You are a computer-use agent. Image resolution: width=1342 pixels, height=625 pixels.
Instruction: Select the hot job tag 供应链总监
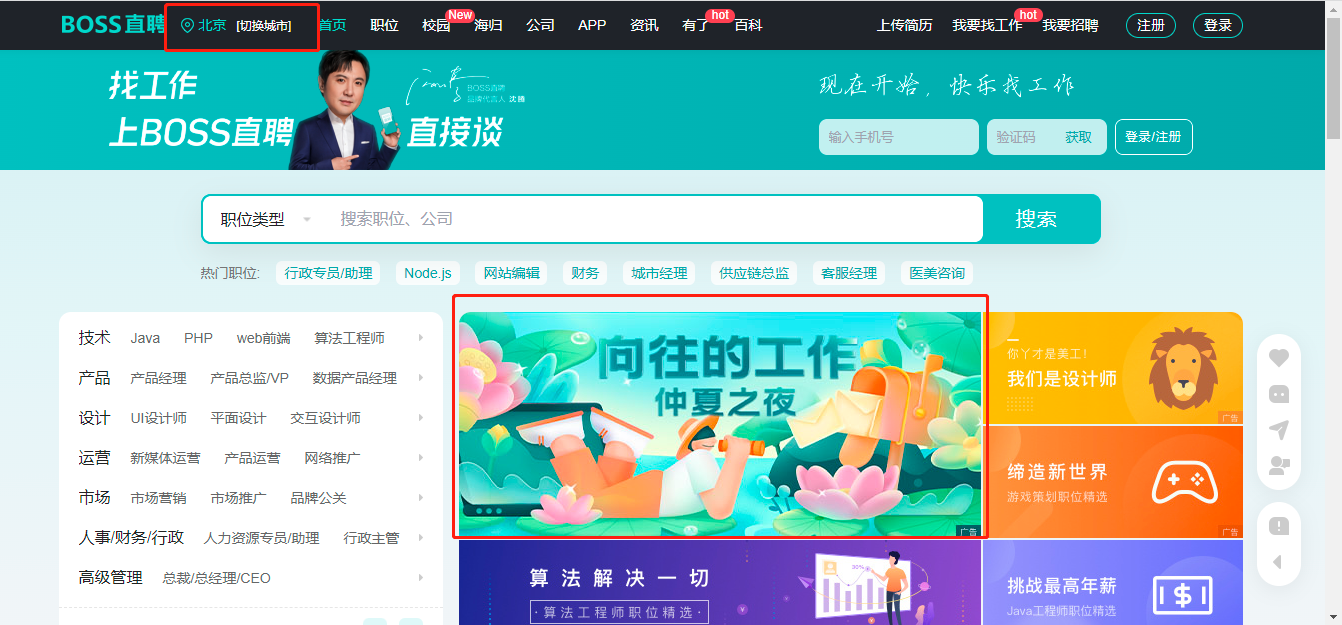pos(755,273)
